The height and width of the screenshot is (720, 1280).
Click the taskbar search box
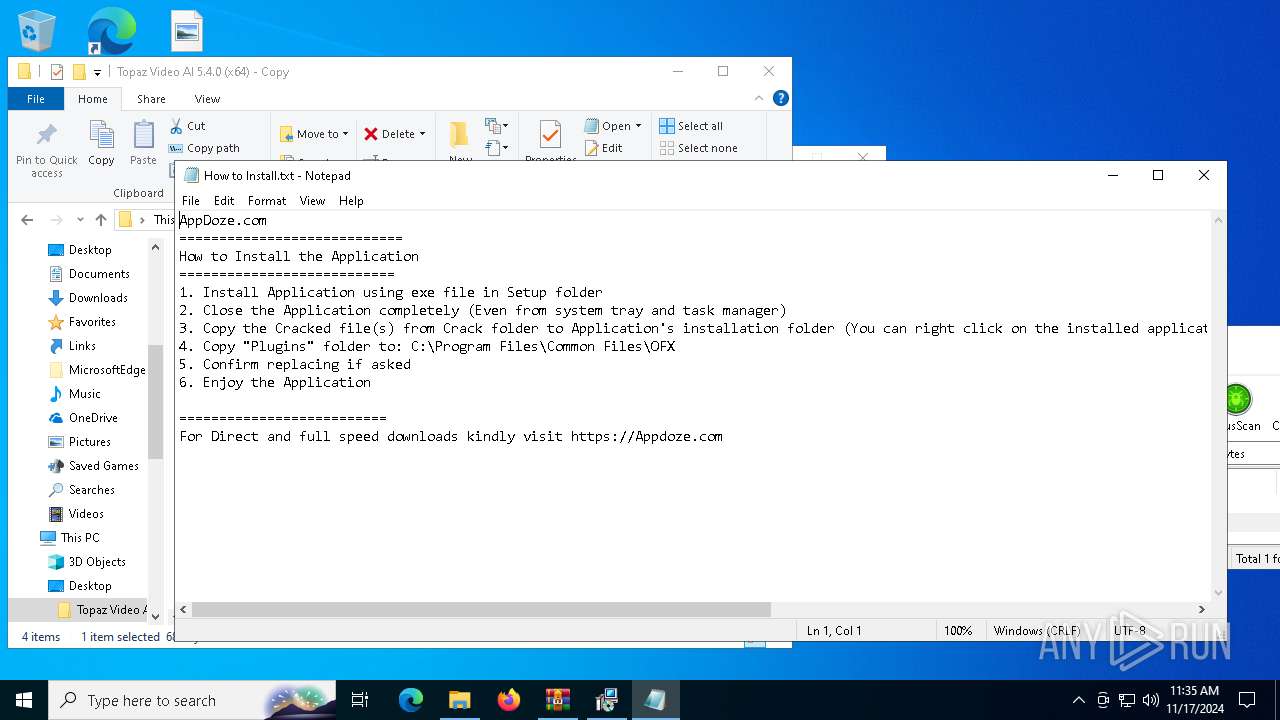click(x=191, y=700)
